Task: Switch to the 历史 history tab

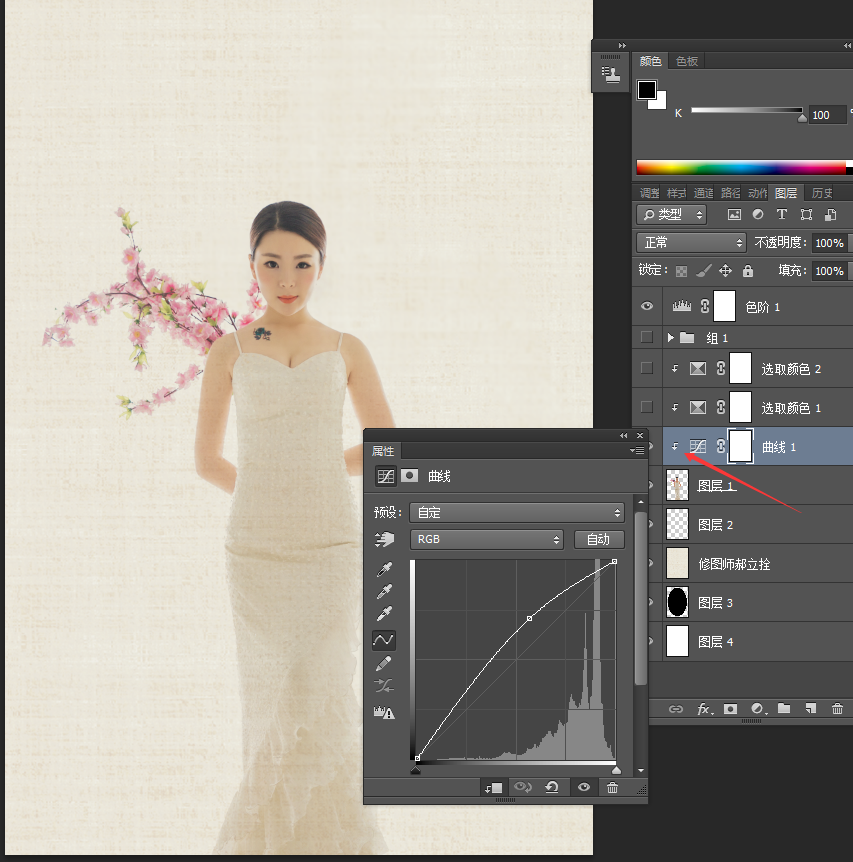Action: tap(822, 193)
